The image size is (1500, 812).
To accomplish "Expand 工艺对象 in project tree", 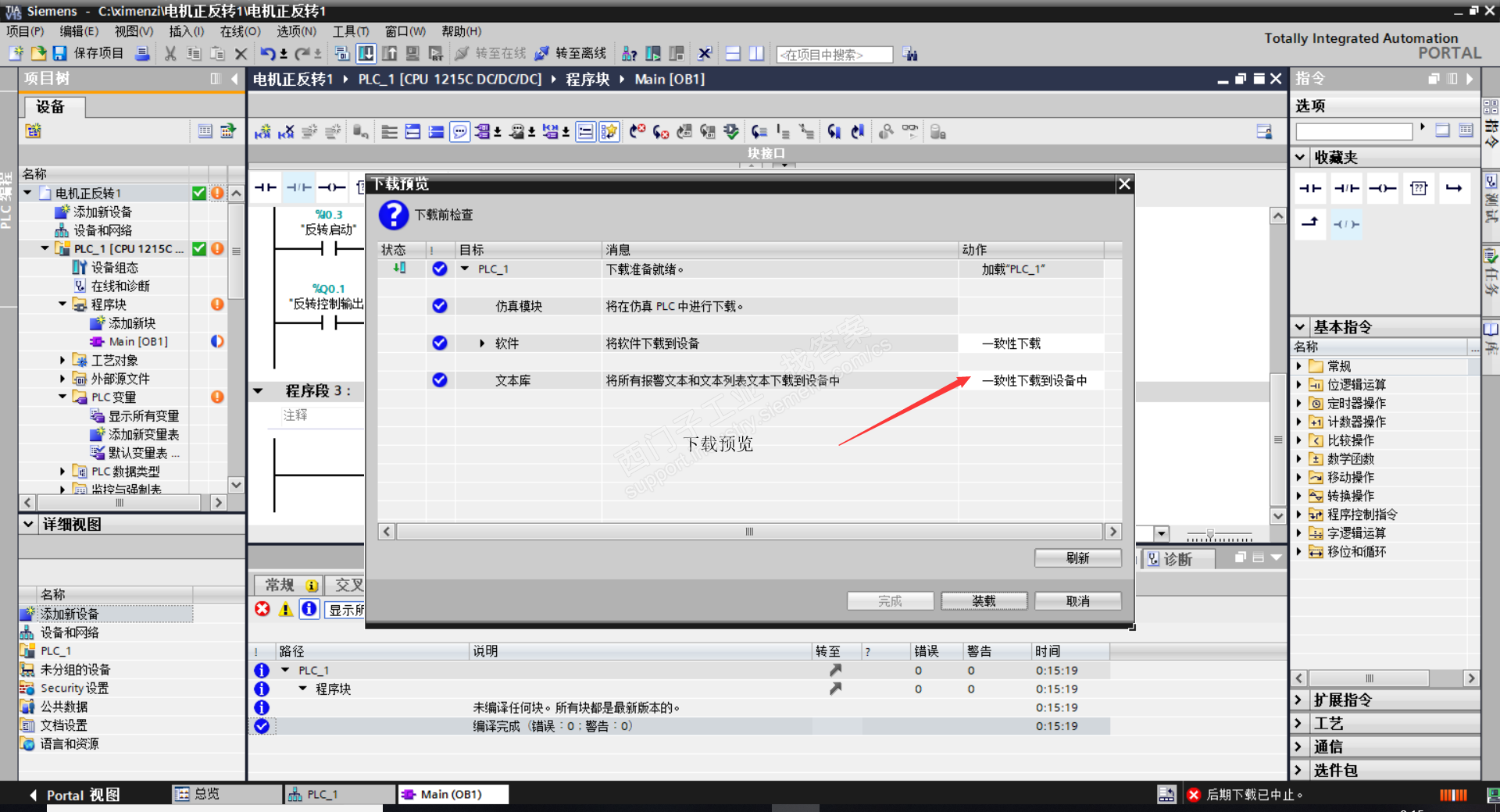I will click(62, 360).
